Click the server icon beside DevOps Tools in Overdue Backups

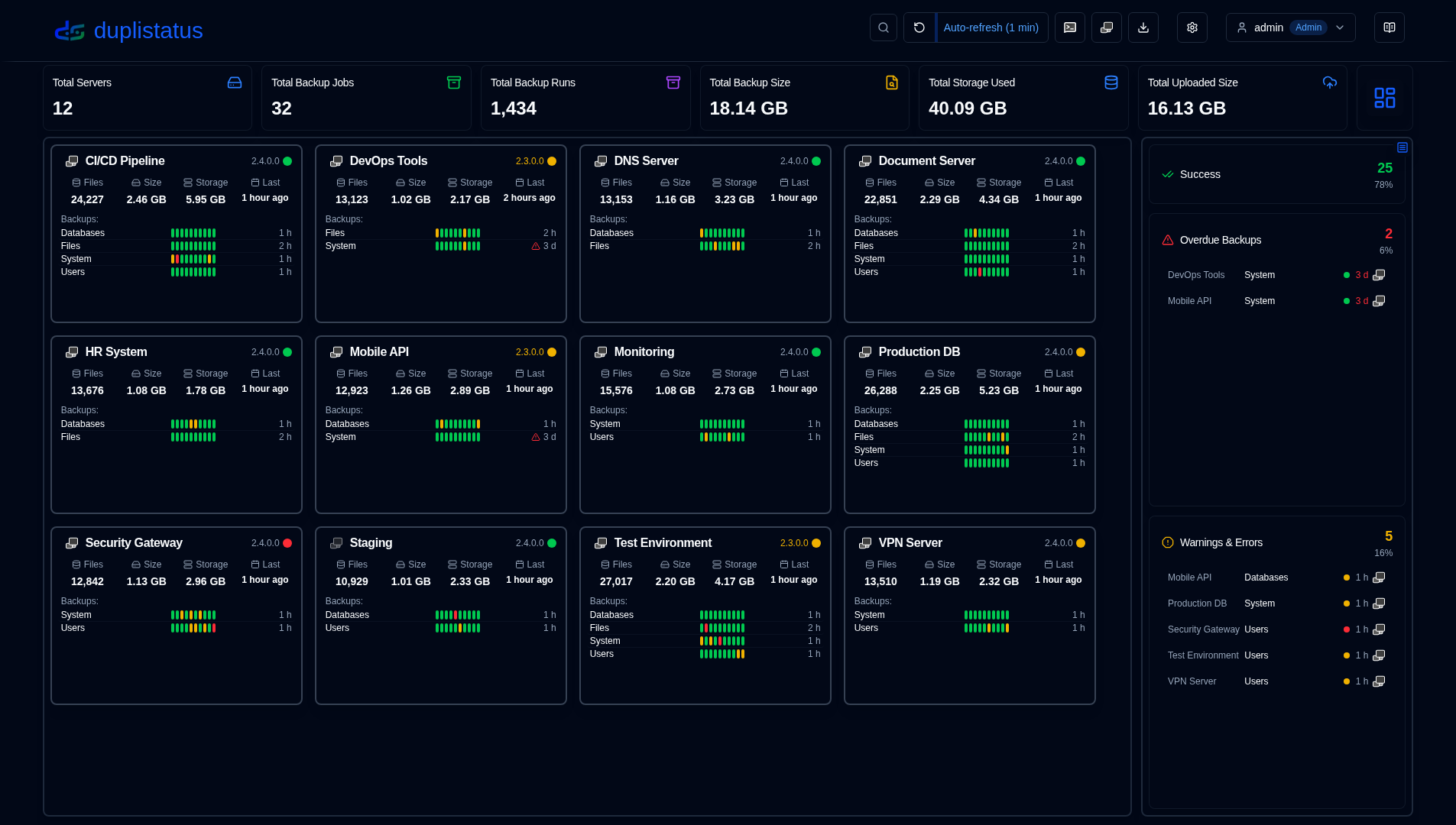pyautogui.click(x=1379, y=275)
